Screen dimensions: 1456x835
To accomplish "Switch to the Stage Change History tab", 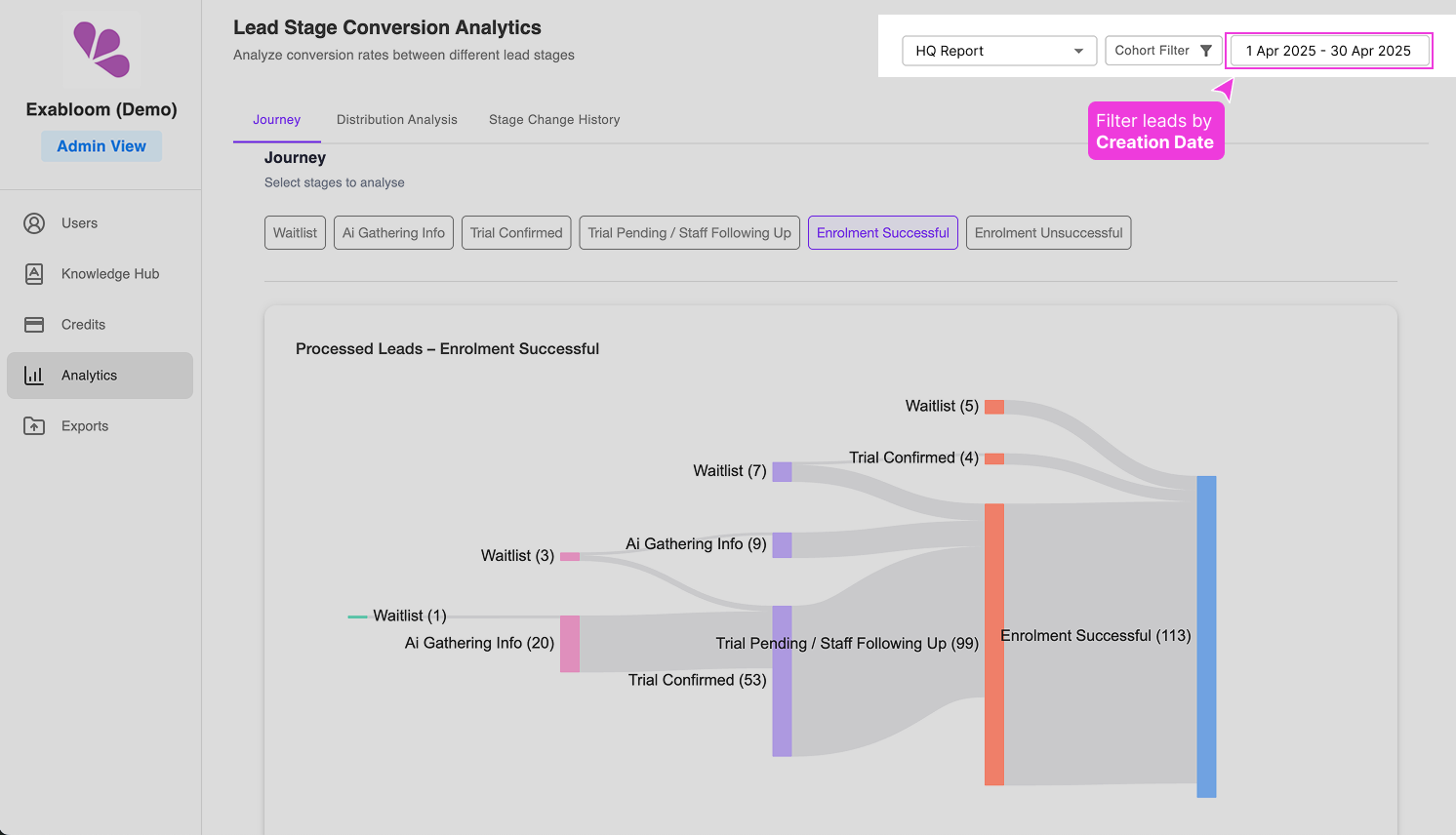I will pyautogui.click(x=554, y=120).
